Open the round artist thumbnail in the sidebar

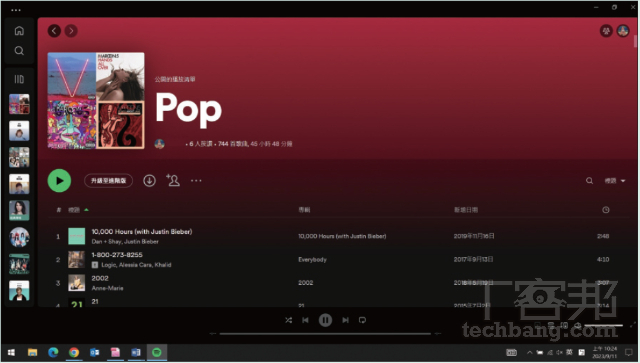[19, 237]
